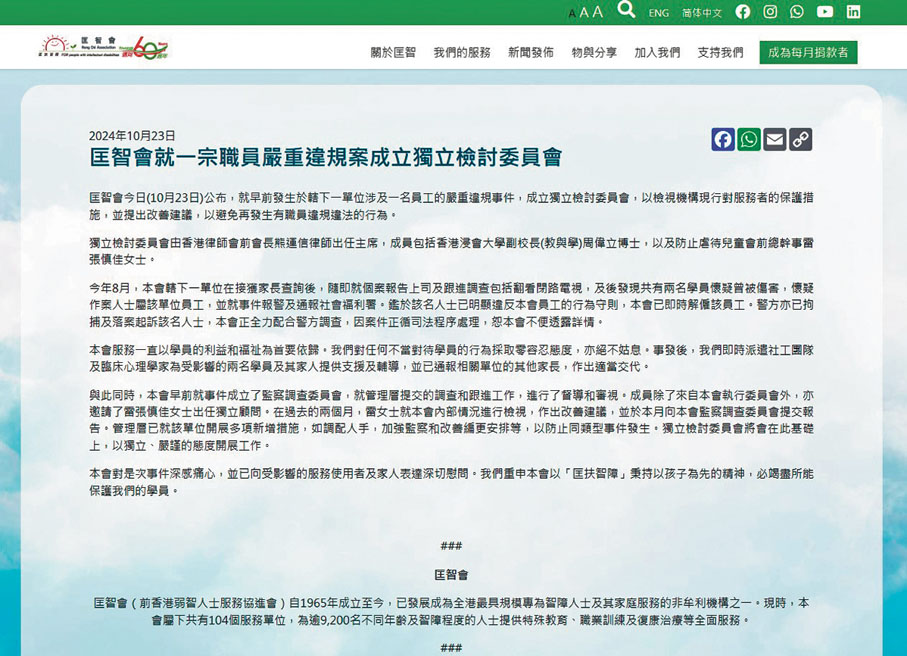Open 物與分享 menu
Image resolution: width=907 pixels, height=656 pixels.
[594, 53]
